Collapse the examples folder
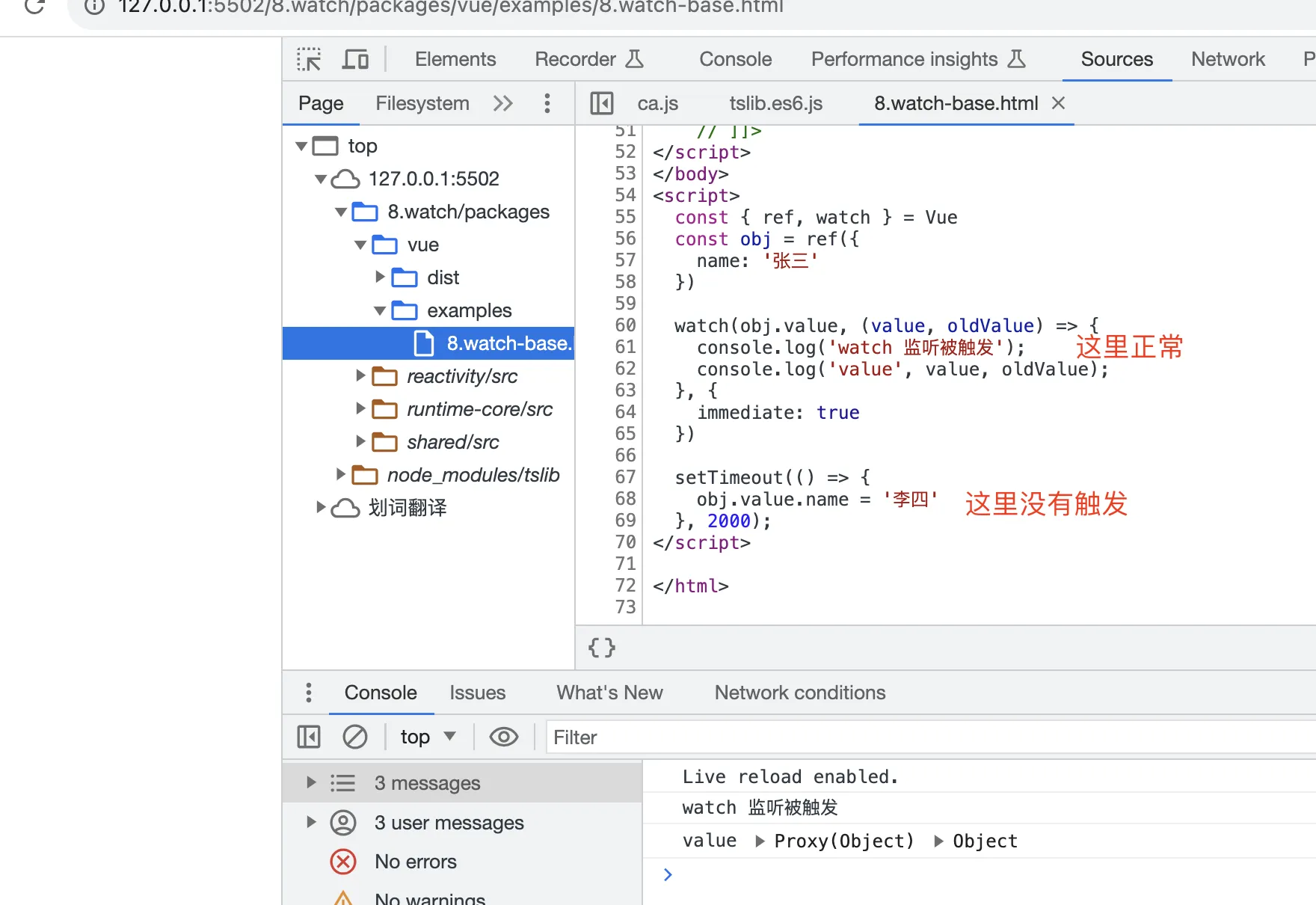Viewport: 1316px width, 905px height. point(380,310)
